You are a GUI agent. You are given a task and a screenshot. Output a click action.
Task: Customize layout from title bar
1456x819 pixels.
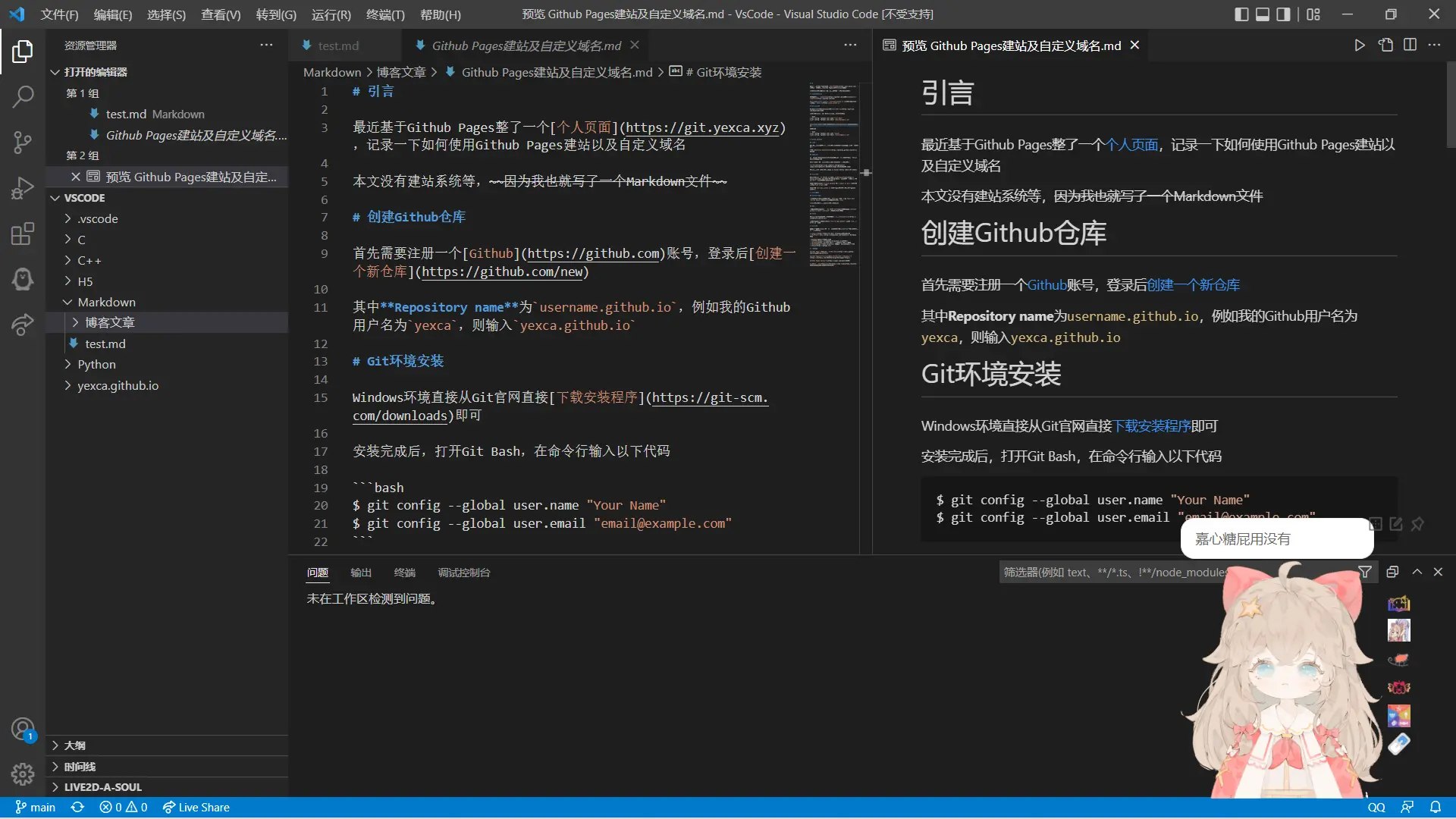point(1313,14)
